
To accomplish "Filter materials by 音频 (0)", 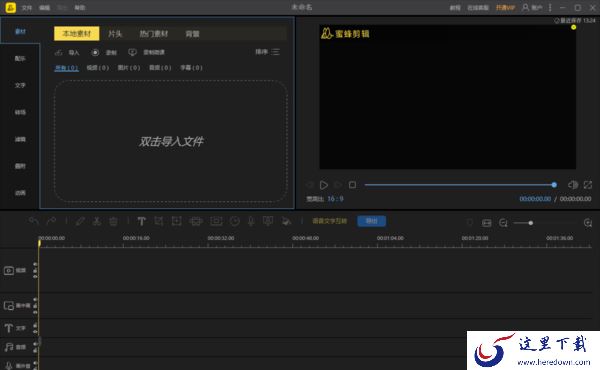I will coord(160,68).
